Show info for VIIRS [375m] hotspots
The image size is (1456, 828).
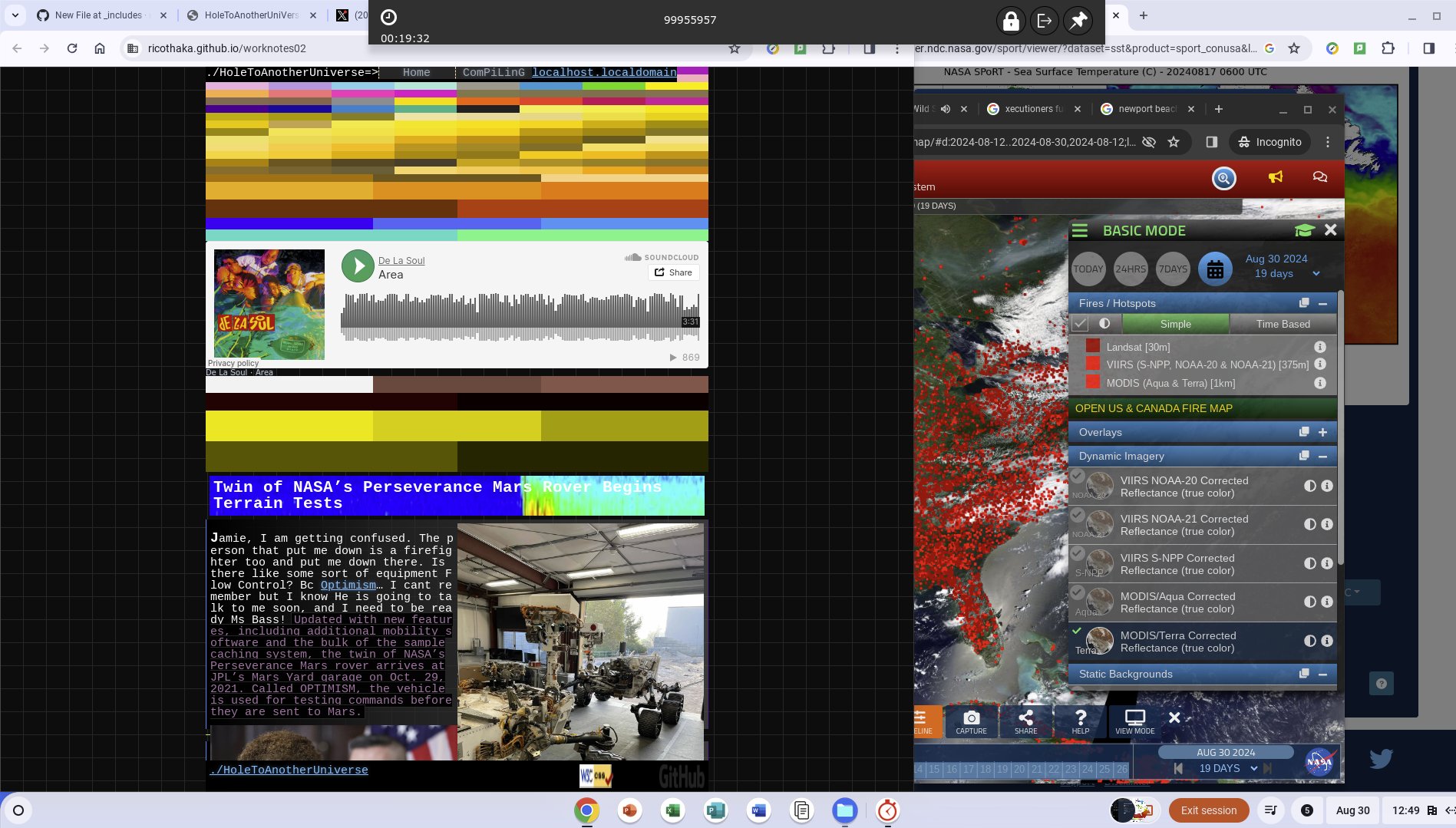(1320, 364)
